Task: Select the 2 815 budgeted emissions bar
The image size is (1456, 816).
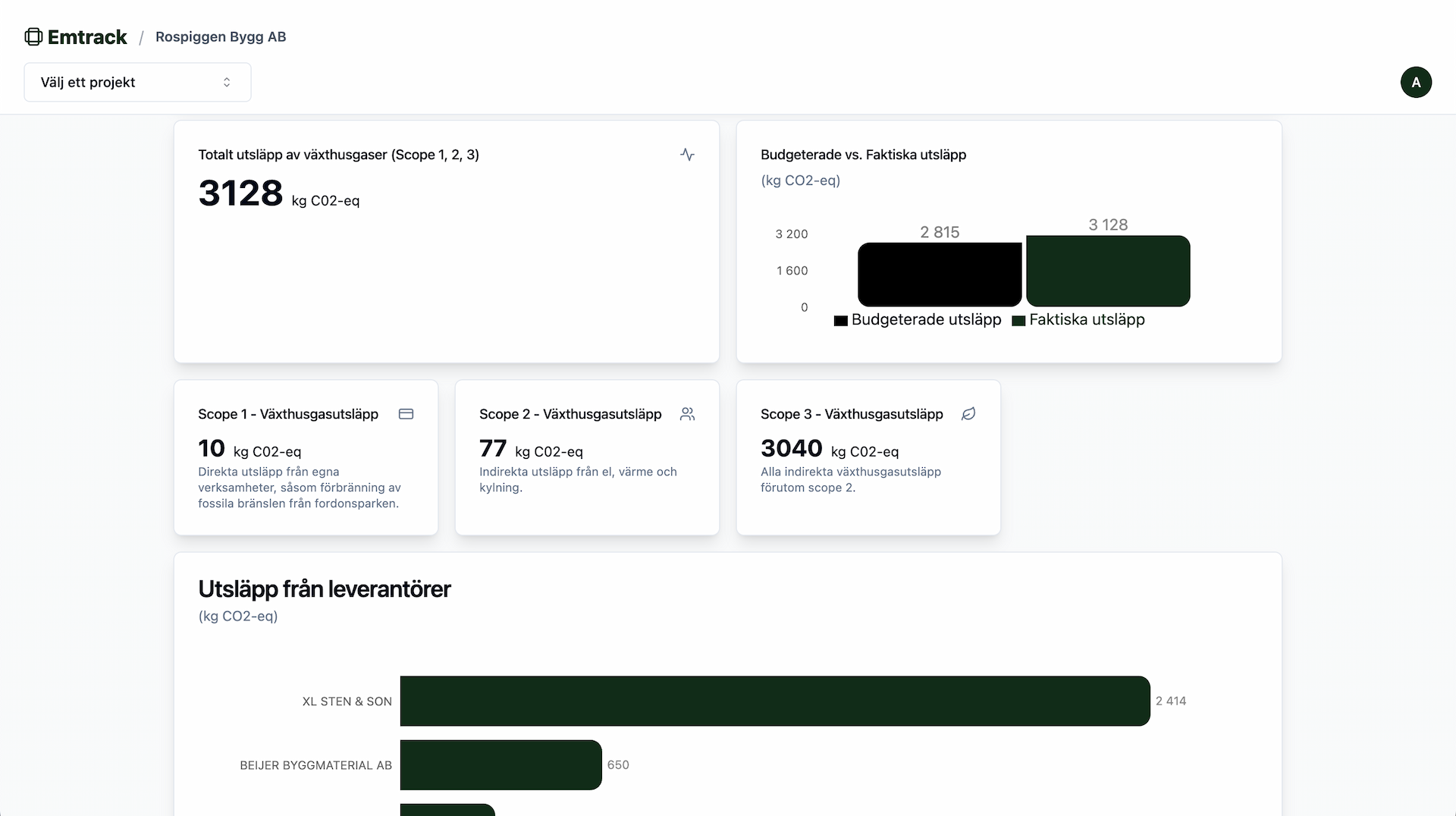Action: (x=940, y=275)
